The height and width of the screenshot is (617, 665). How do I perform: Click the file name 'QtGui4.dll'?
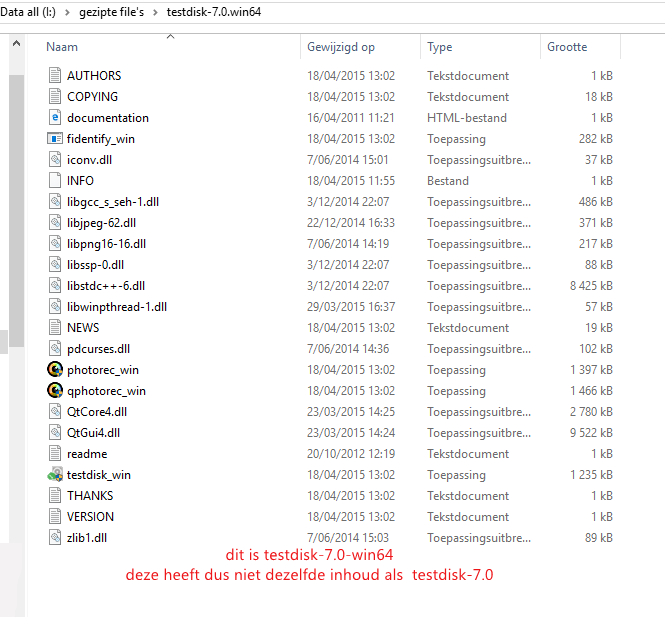[x=93, y=433]
